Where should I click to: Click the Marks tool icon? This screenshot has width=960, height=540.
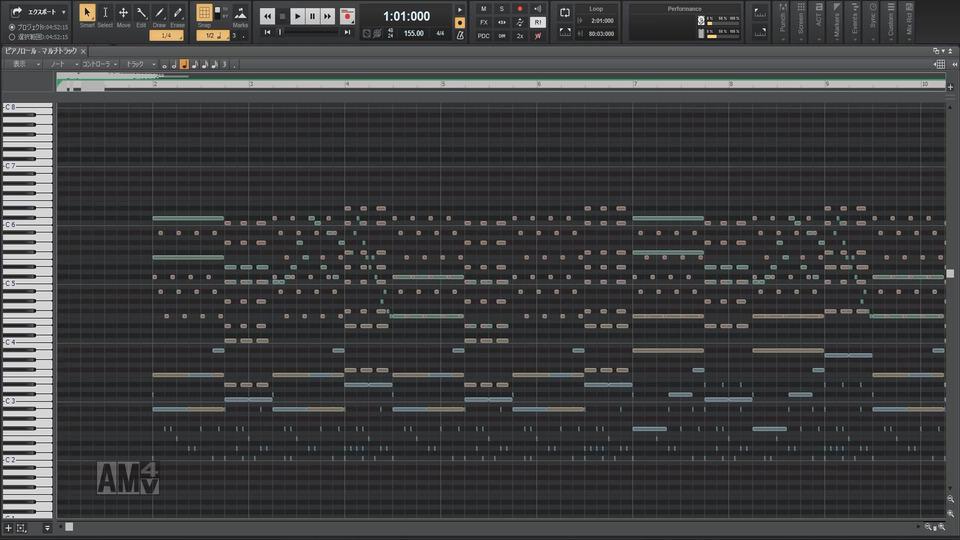click(240, 14)
